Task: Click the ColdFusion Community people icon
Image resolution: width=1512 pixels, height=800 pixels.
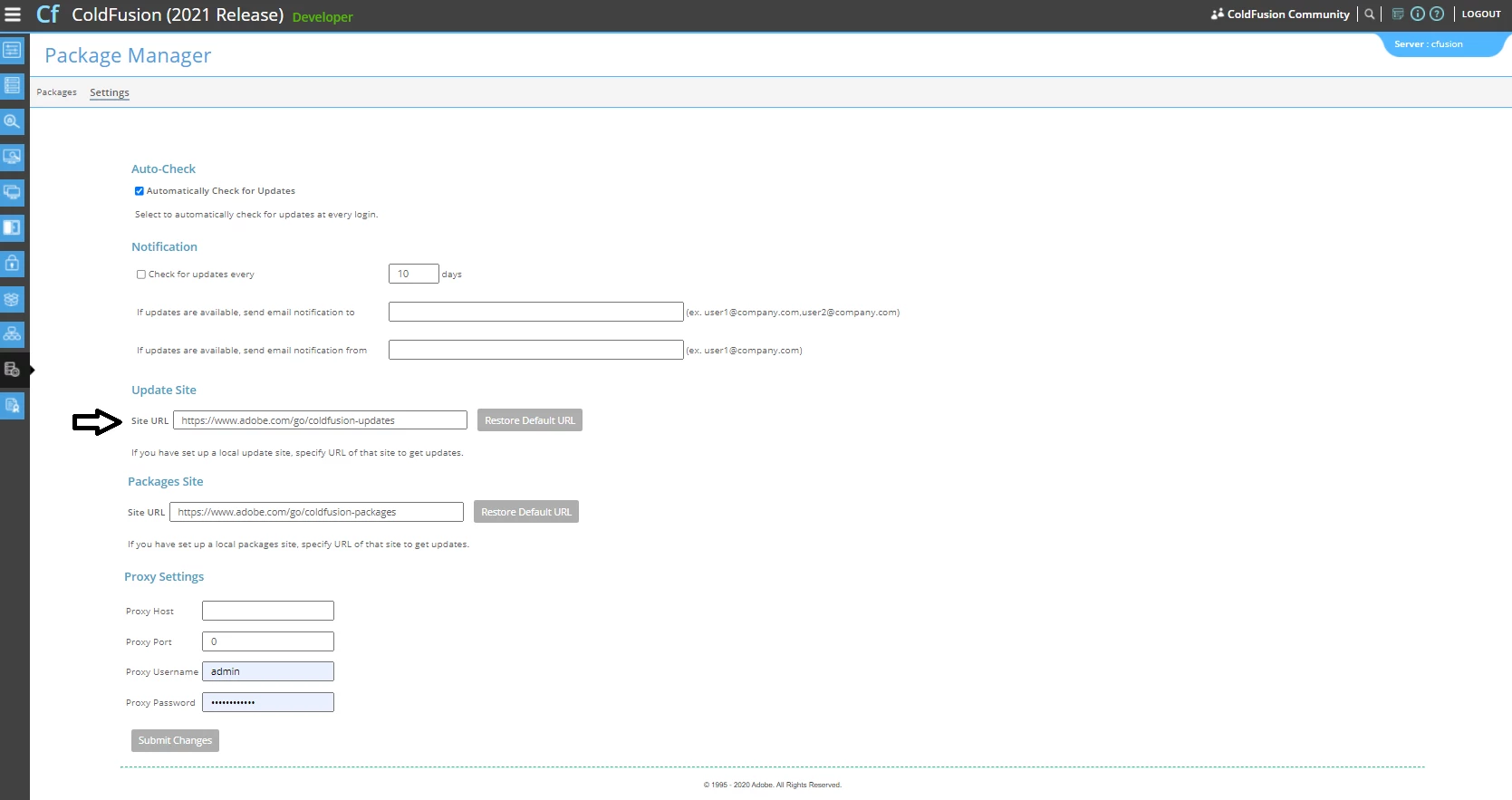Action: (1218, 14)
